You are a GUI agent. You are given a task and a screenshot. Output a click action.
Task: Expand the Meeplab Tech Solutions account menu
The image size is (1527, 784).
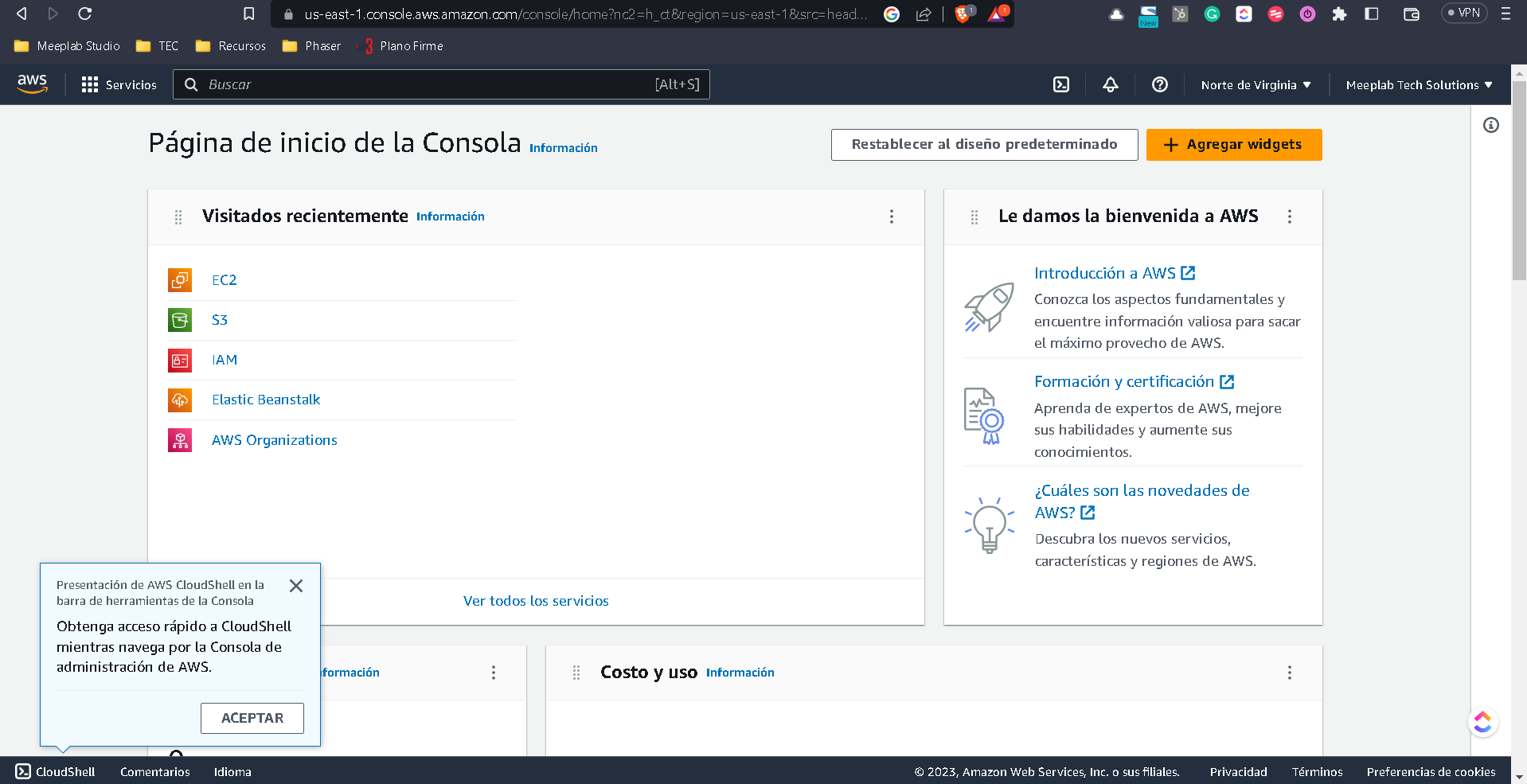coord(1419,85)
